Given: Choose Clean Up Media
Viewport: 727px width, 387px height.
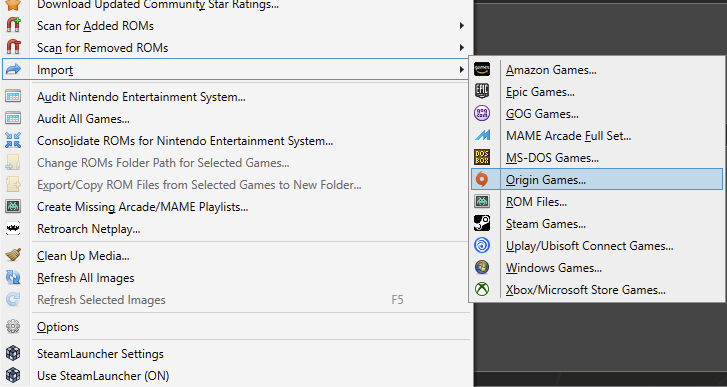Looking at the screenshot, I should (x=83, y=256).
